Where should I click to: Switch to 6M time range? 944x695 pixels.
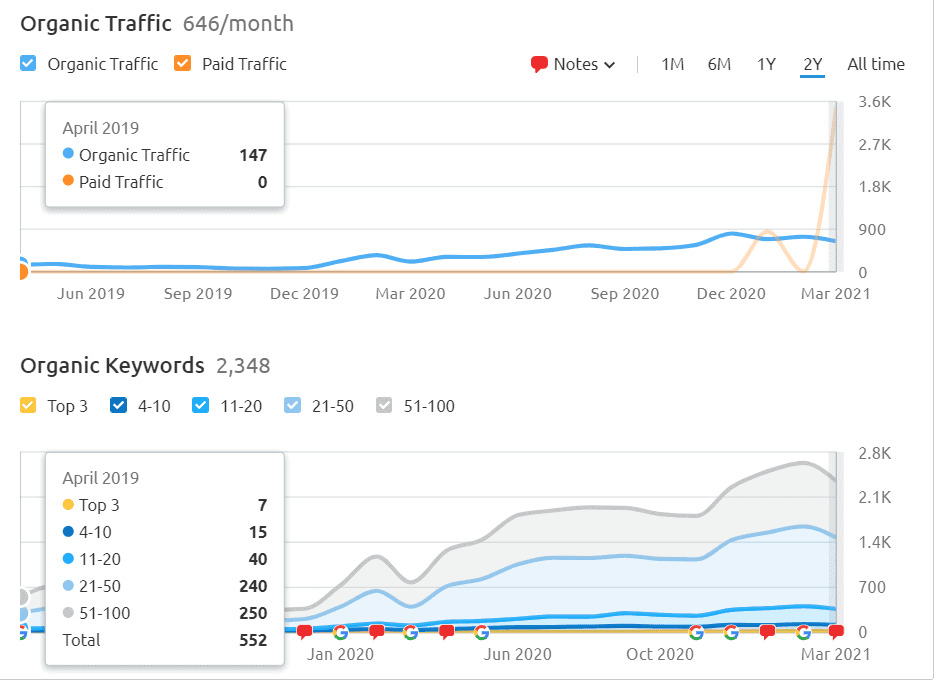(x=719, y=64)
